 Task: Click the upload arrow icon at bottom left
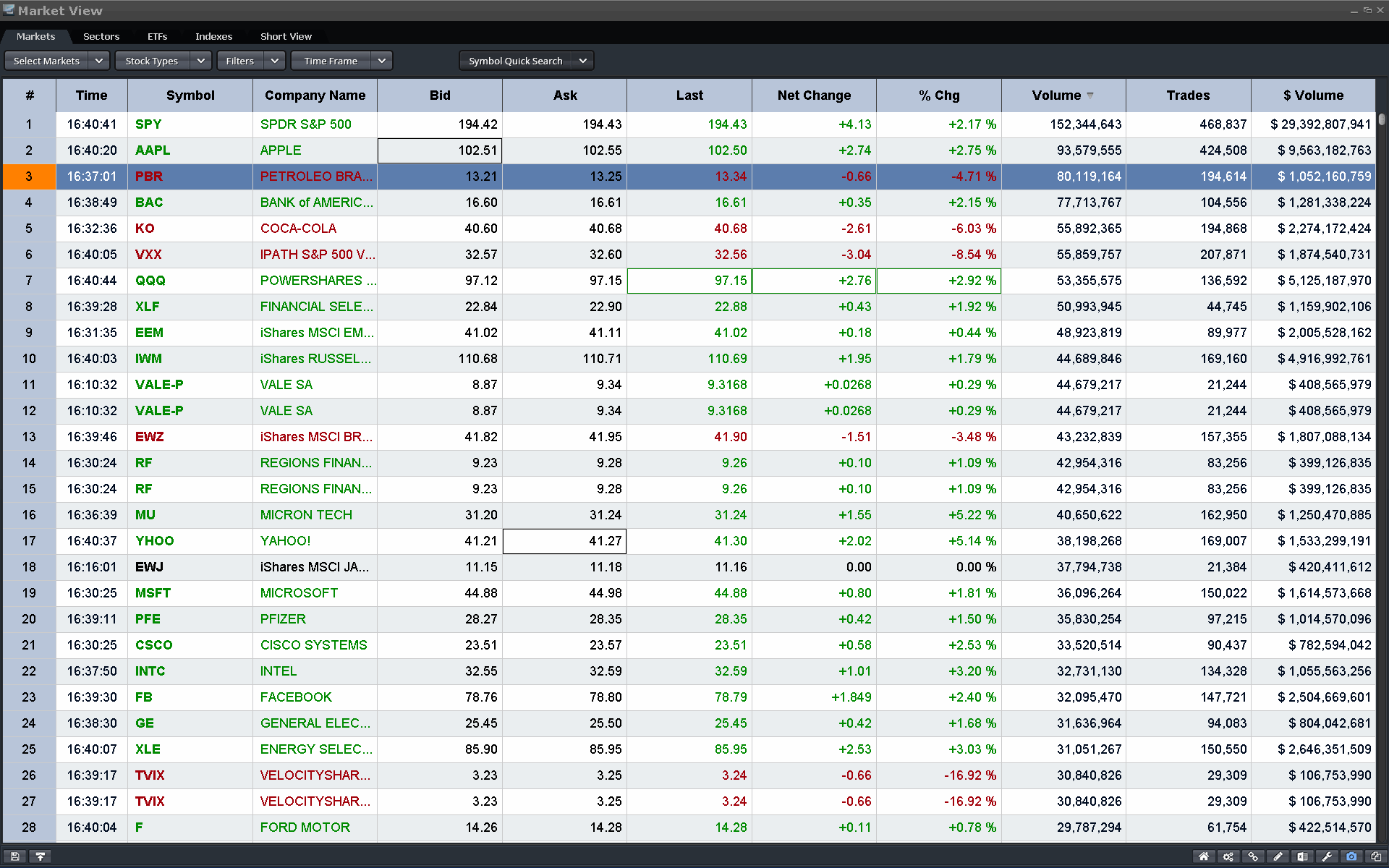(41, 856)
